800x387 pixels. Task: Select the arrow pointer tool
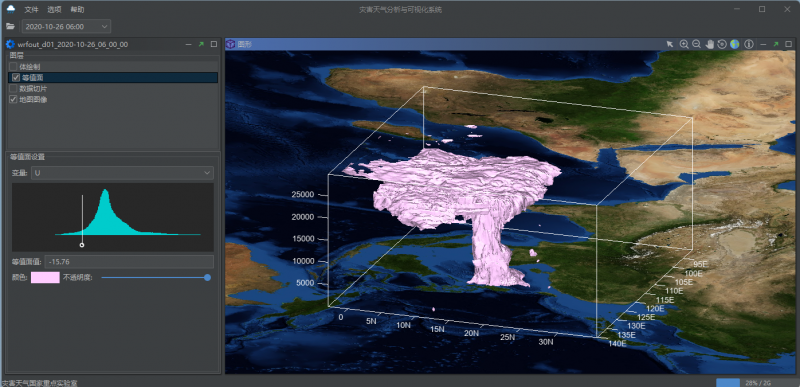[669, 44]
